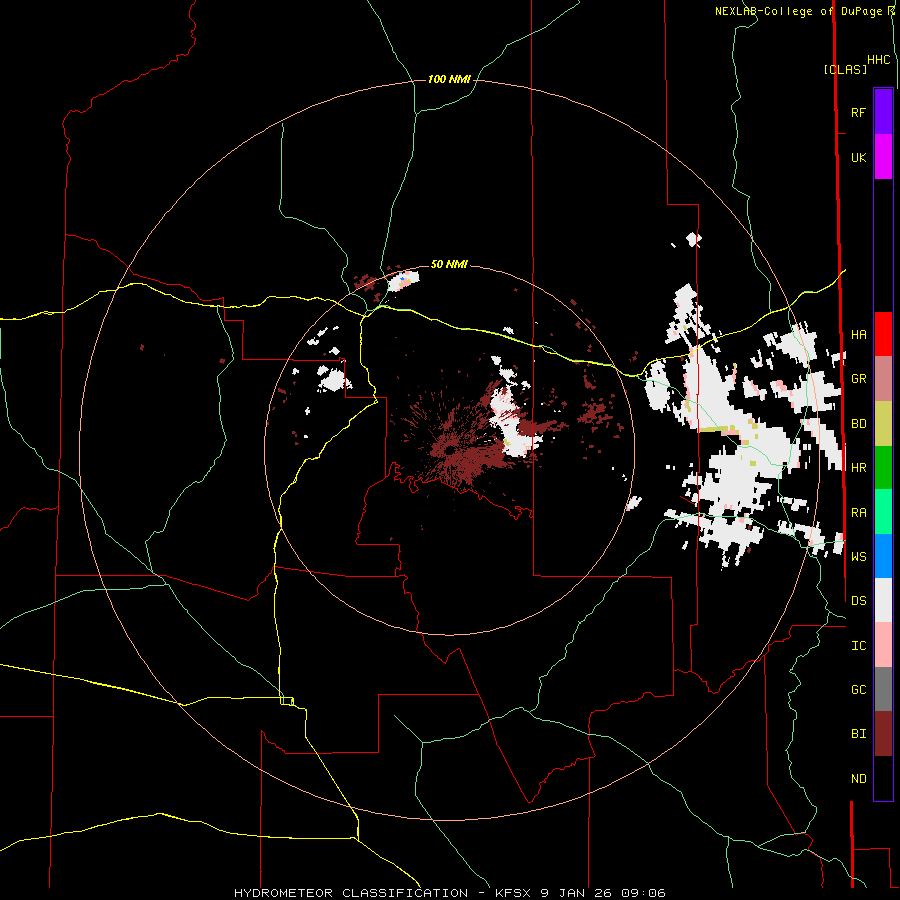This screenshot has width=900, height=900.
Task: Click the 9 JAN 26 date text
Action: click(577, 893)
